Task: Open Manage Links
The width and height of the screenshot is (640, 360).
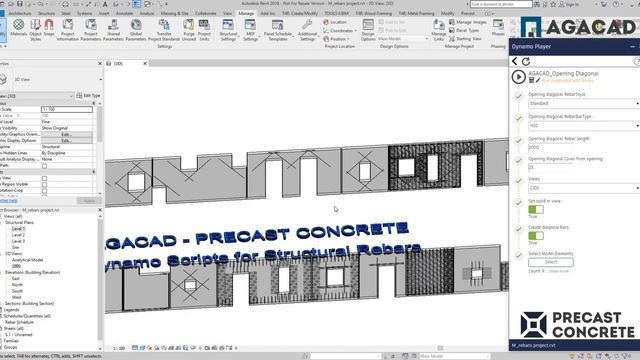Action: click(439, 29)
